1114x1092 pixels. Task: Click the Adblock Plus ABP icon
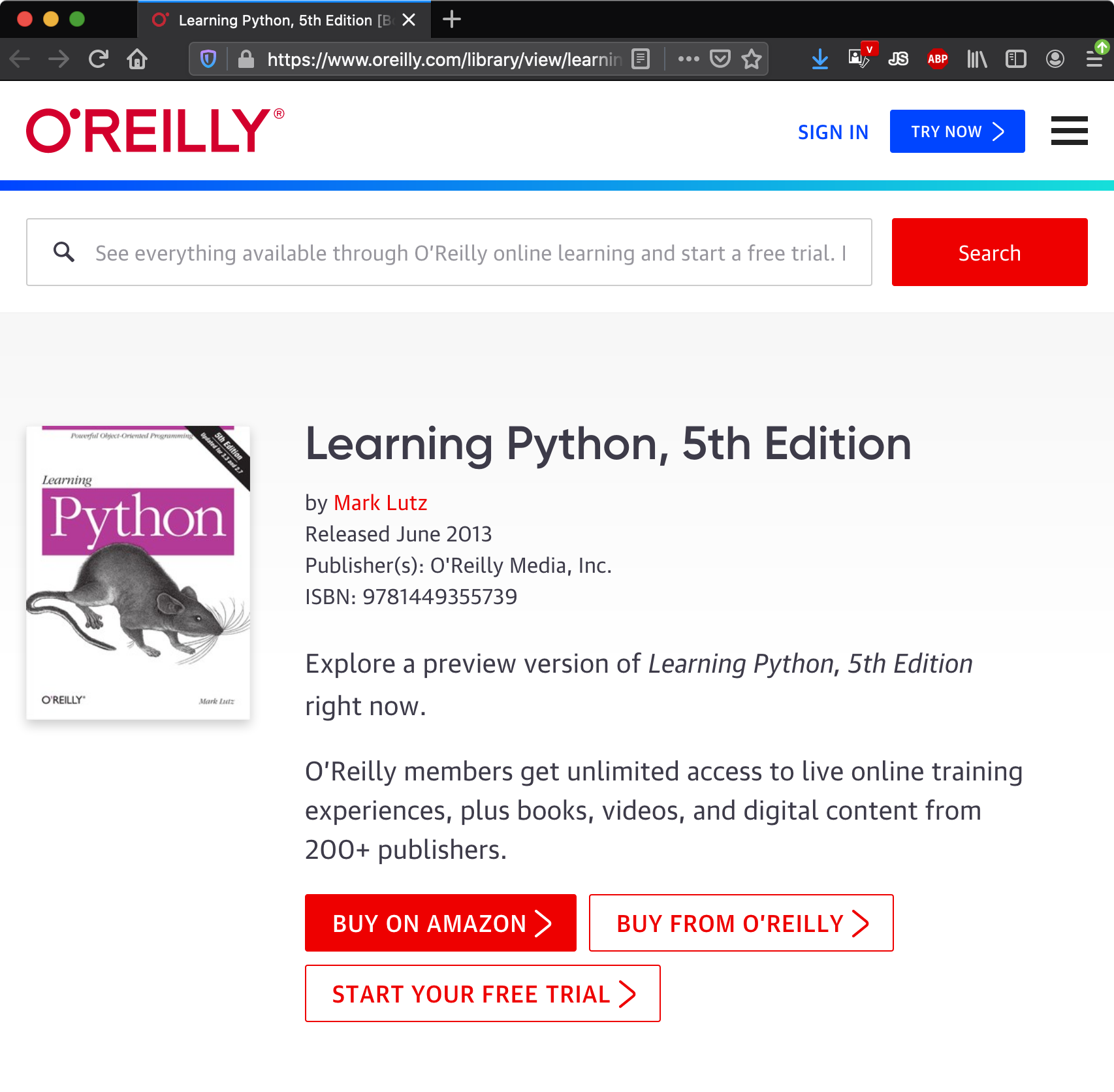pos(937,59)
